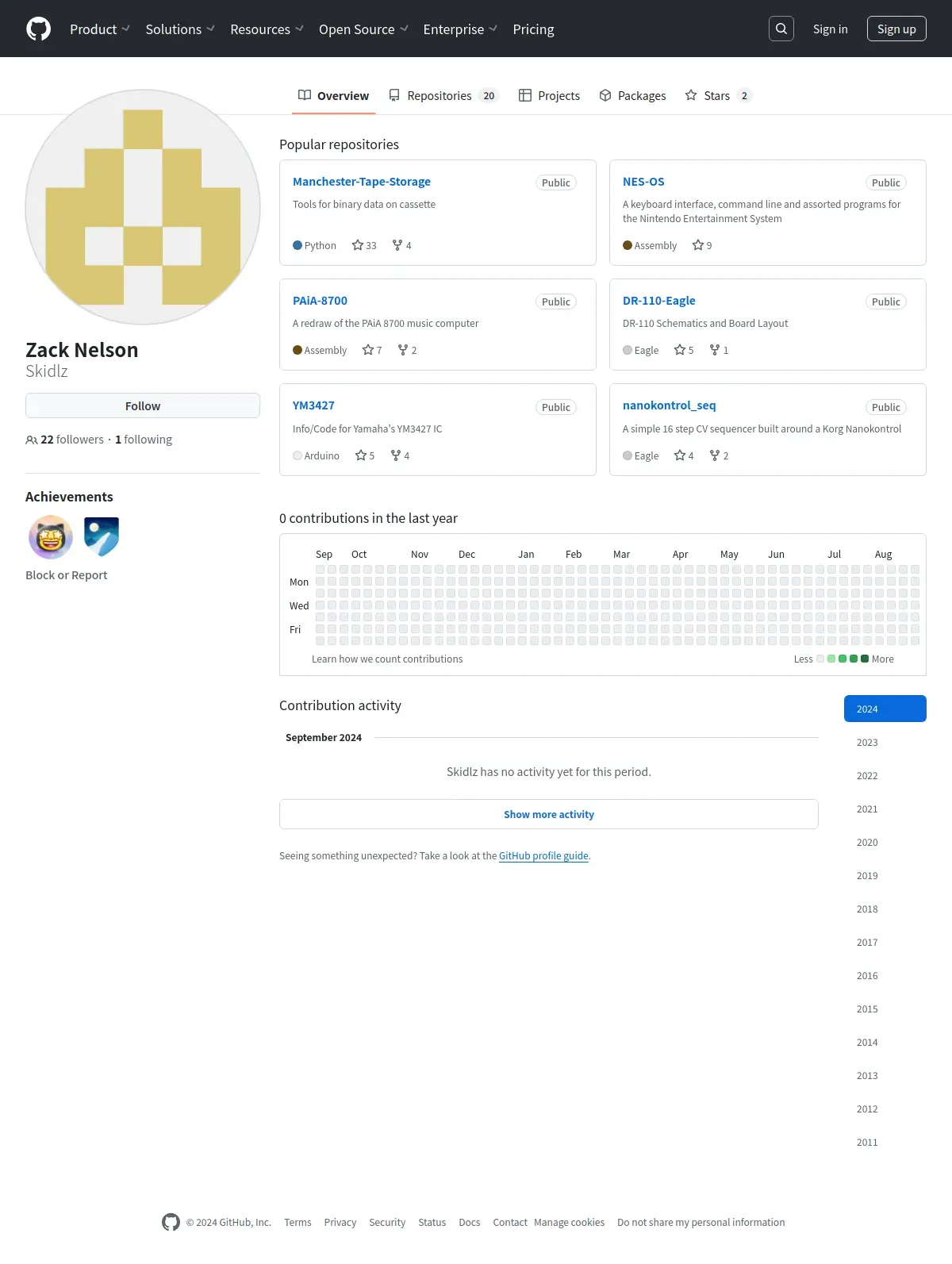Click stargazers count 5 on YM3427
Screen dimensions: 952x1264
pos(365,455)
